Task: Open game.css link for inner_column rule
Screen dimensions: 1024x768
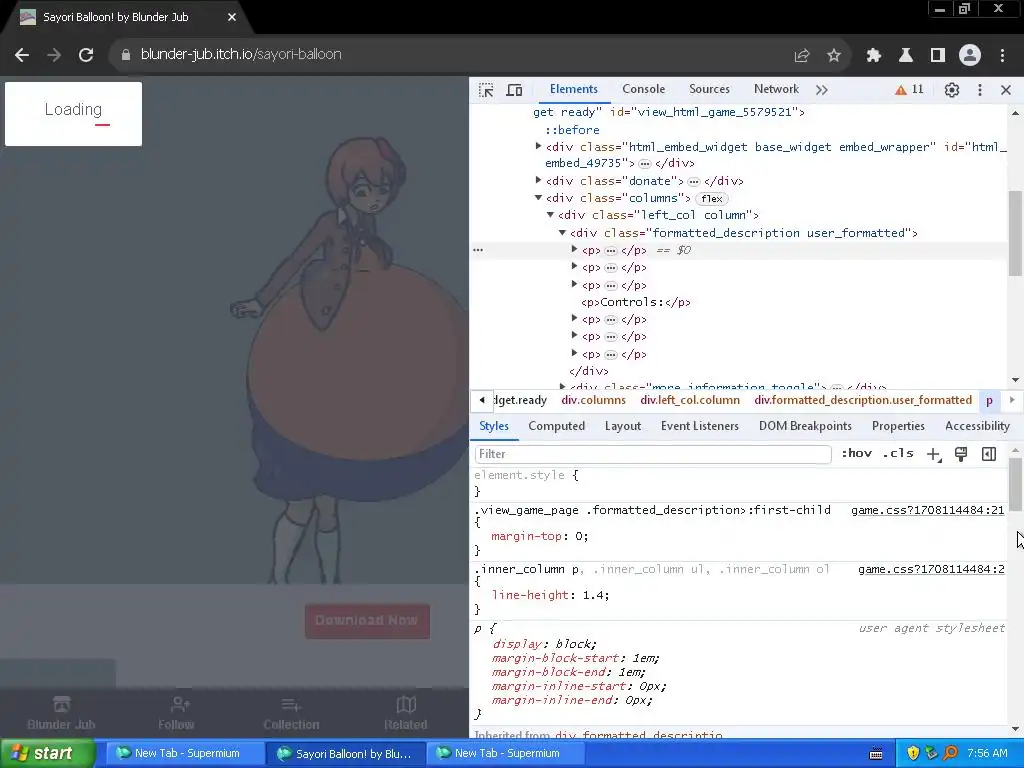Action: pos(931,569)
